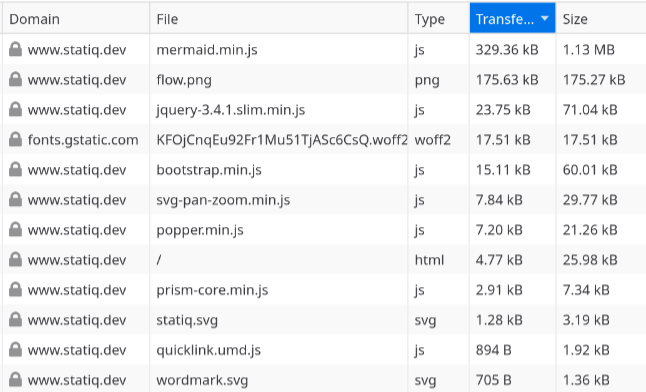This screenshot has width=646, height=392.
Task: Click the fonts.gstatic.com domain cell
Action: [x=83, y=140]
